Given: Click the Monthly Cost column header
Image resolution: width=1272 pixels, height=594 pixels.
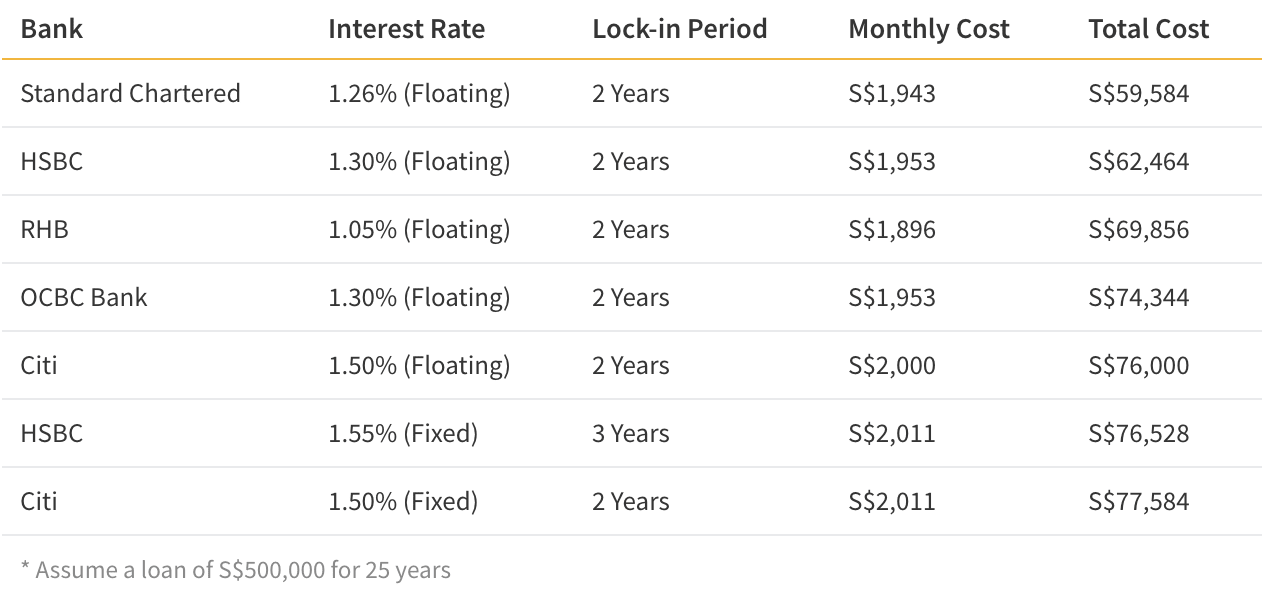Looking at the screenshot, I should (x=928, y=29).
